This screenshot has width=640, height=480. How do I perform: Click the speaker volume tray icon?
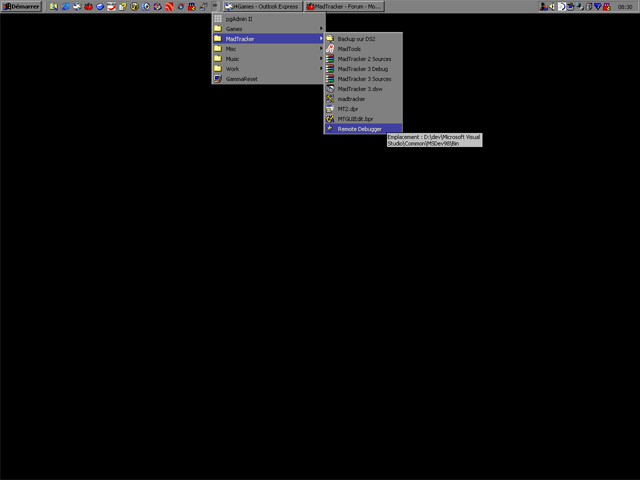click(x=551, y=7)
